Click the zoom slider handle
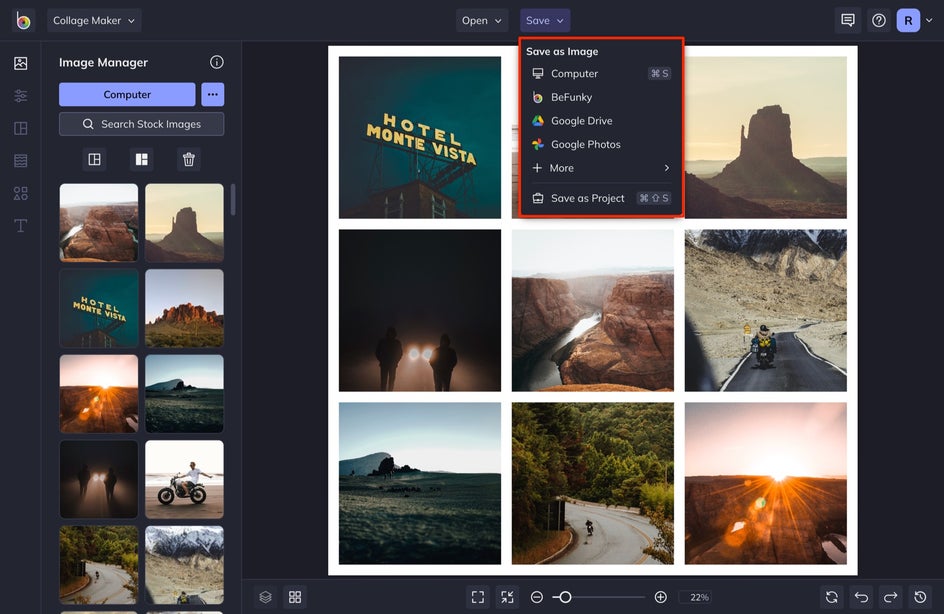 point(565,597)
